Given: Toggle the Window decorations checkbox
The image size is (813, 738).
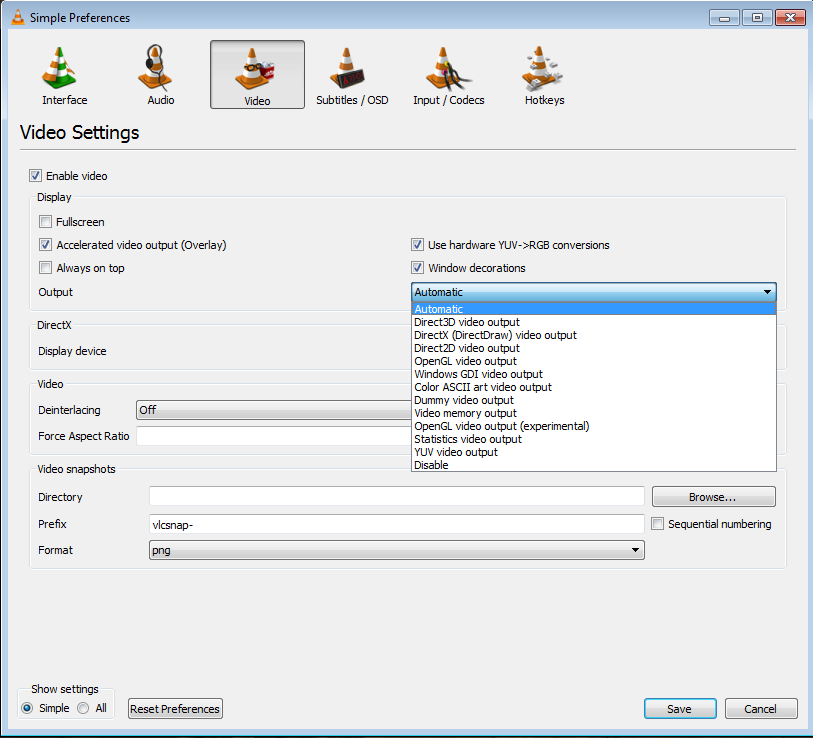Looking at the screenshot, I should [x=417, y=268].
